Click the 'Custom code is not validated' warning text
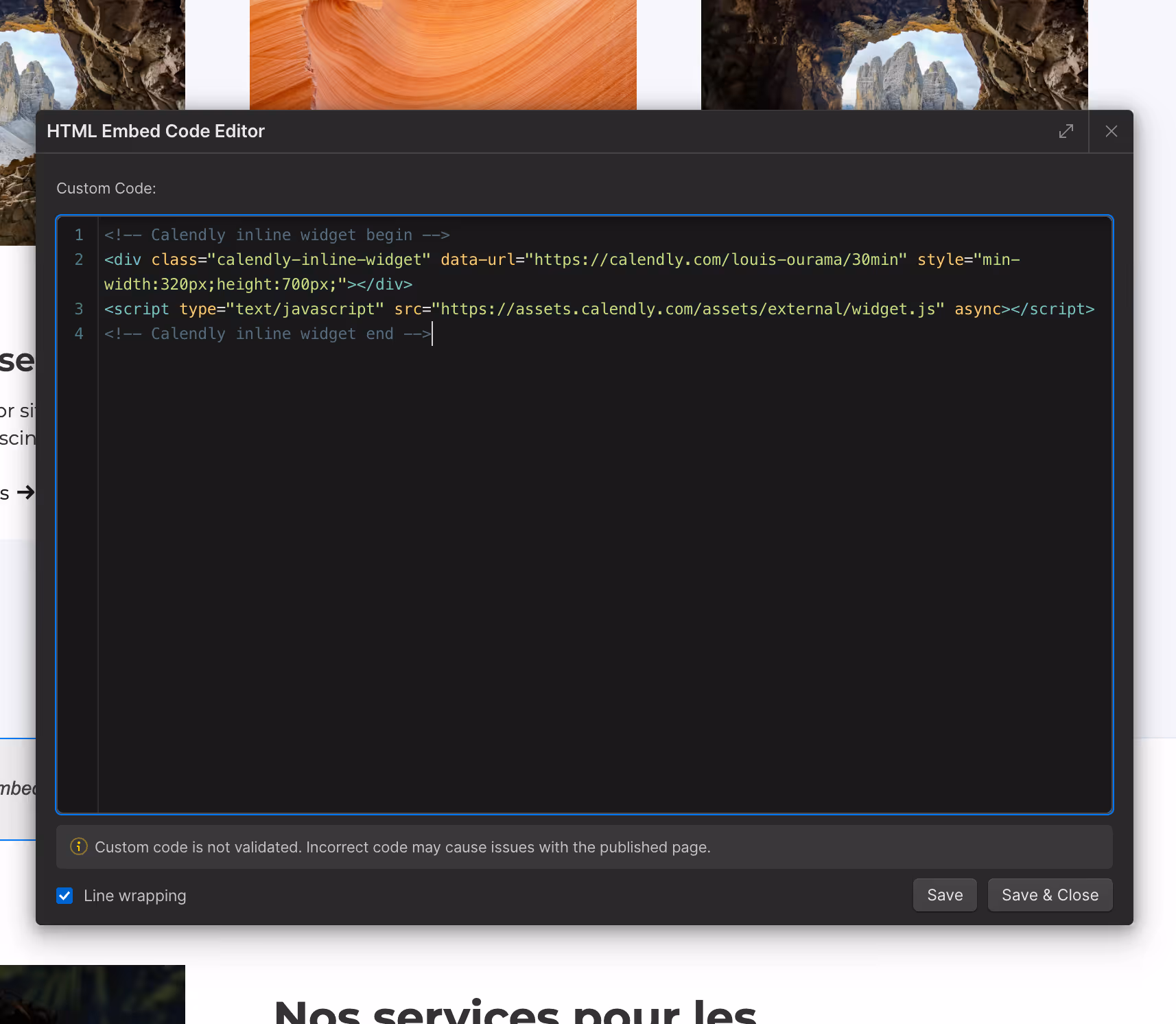Viewport: 1176px width, 1024px height. click(402, 847)
